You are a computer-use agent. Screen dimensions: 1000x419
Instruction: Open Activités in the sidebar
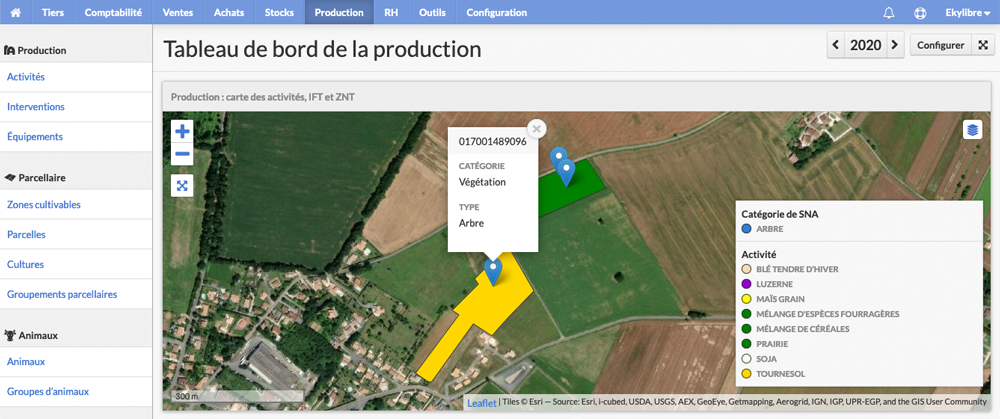coord(26,77)
